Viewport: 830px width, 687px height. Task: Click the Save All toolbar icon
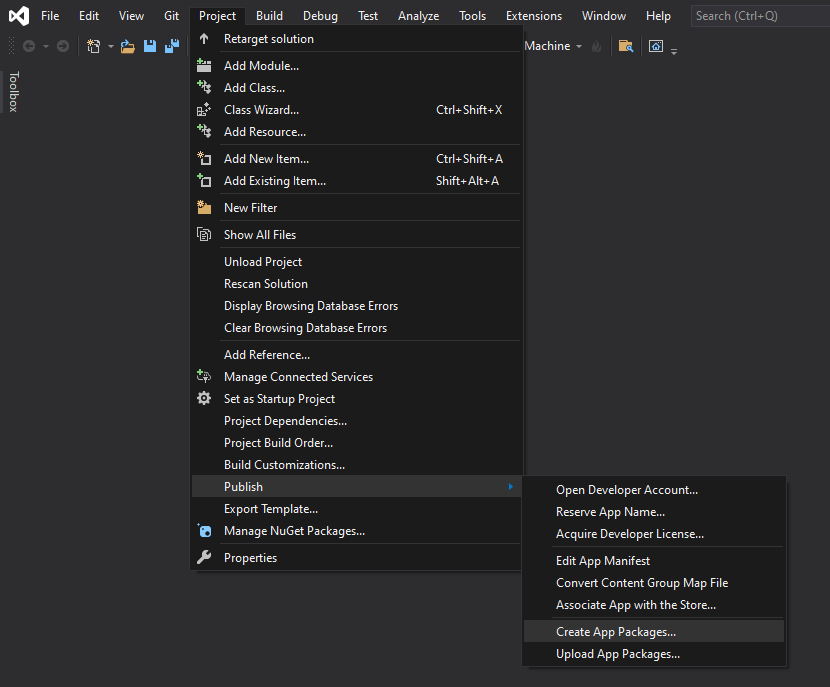pyautogui.click(x=172, y=46)
